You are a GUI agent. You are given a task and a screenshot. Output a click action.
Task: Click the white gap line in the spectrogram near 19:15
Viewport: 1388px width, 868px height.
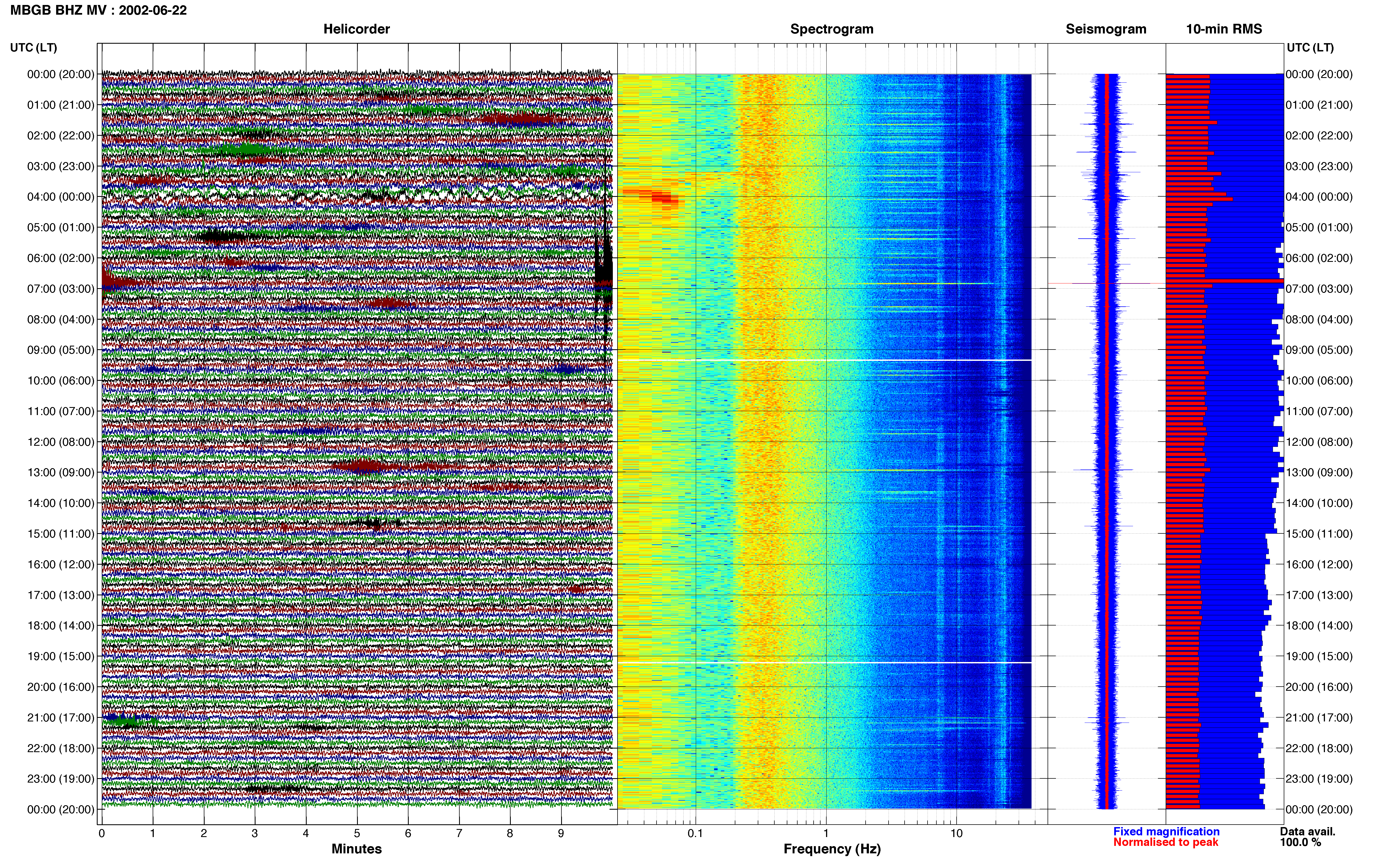tap(824, 663)
